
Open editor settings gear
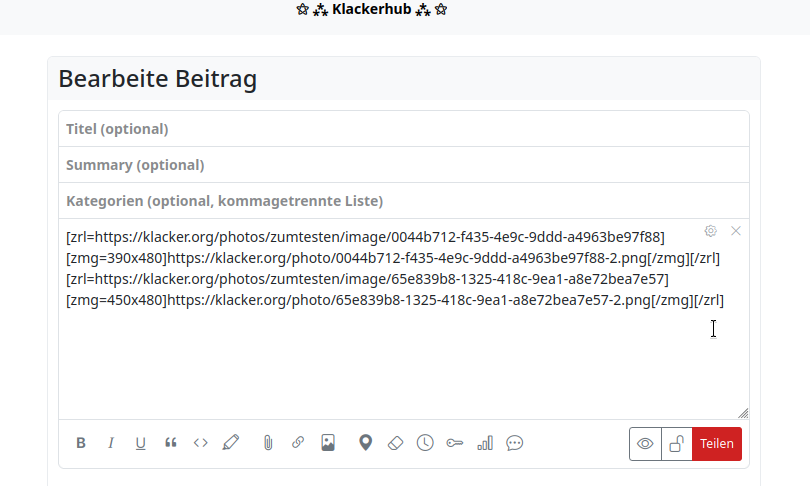(711, 231)
